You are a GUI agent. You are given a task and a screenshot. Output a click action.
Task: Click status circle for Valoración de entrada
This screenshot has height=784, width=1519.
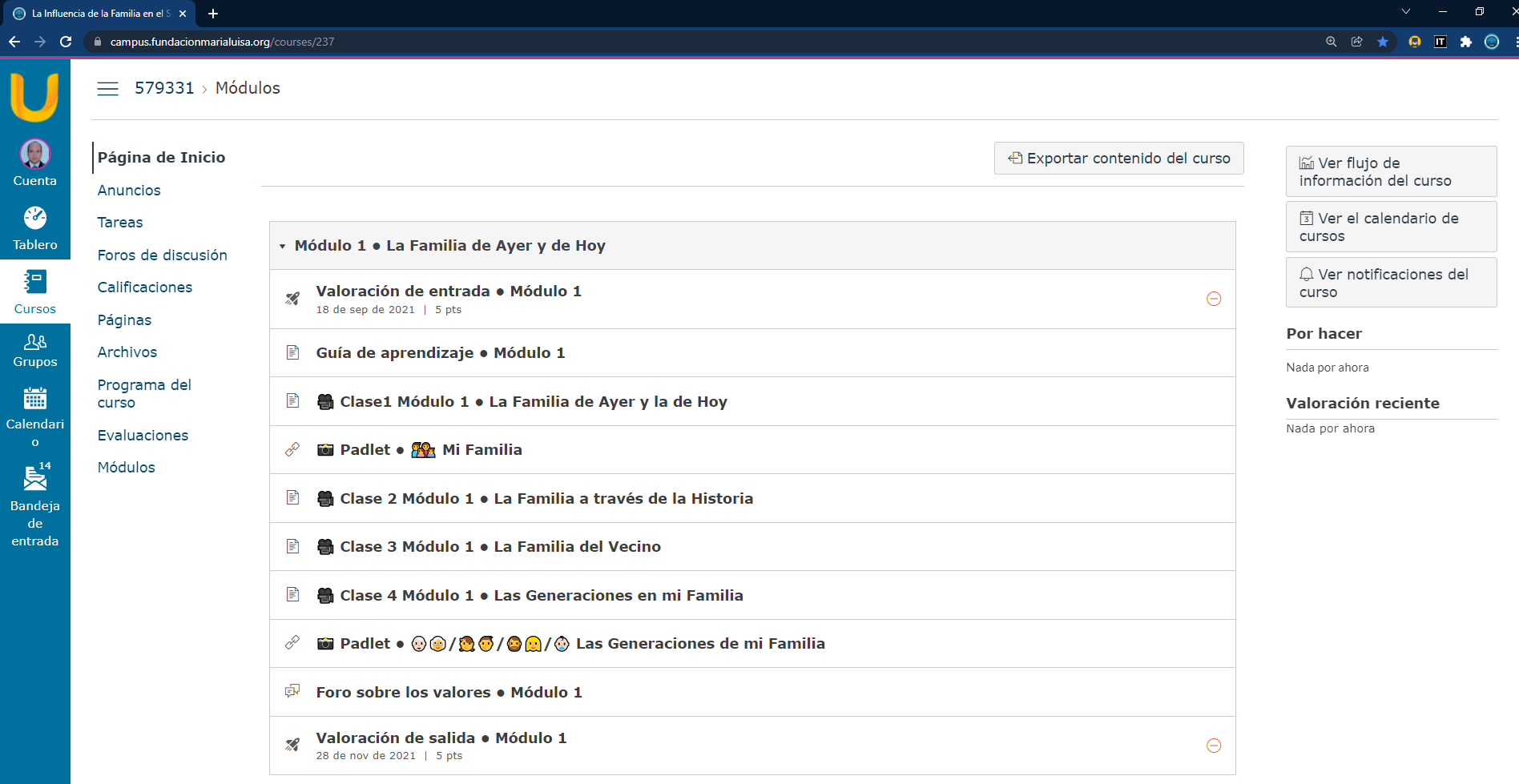[1213, 299]
